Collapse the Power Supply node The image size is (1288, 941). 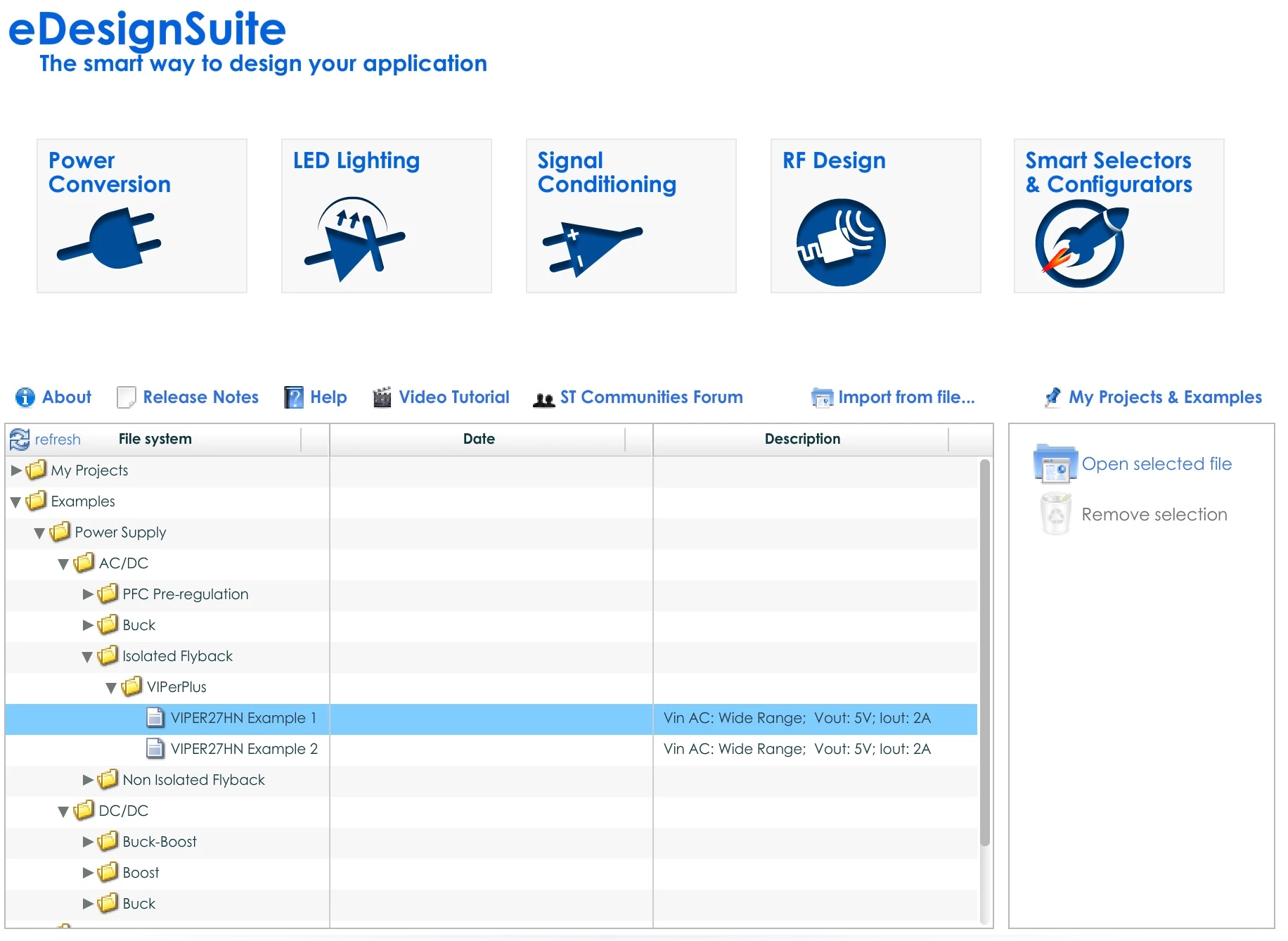pyautogui.click(x=40, y=533)
